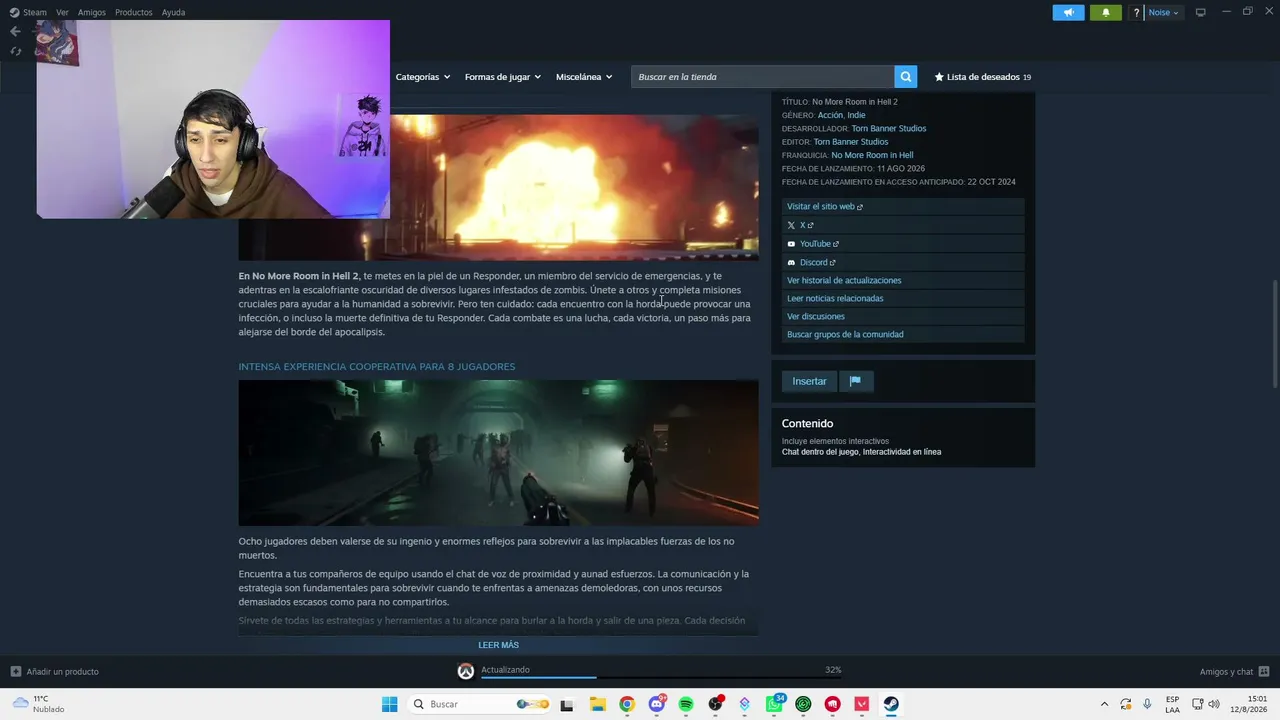
Task: Click the sync update icon in system tray
Action: pos(1126,704)
